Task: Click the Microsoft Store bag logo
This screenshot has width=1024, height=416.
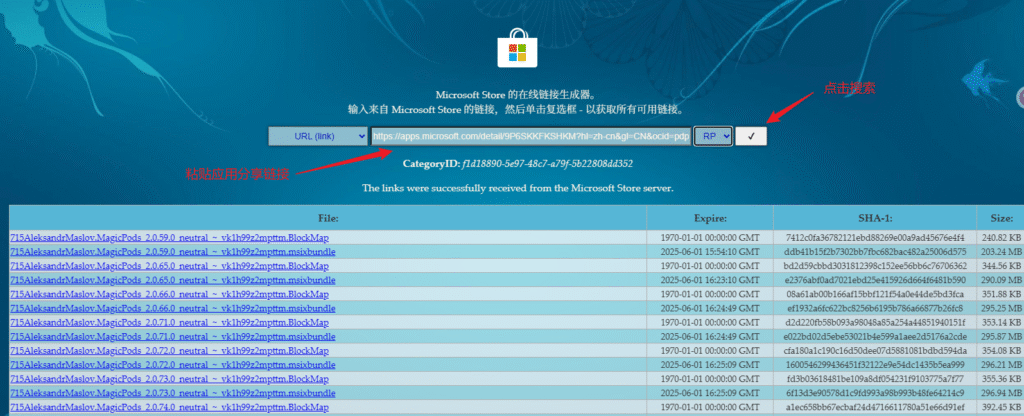Action: click(517, 48)
